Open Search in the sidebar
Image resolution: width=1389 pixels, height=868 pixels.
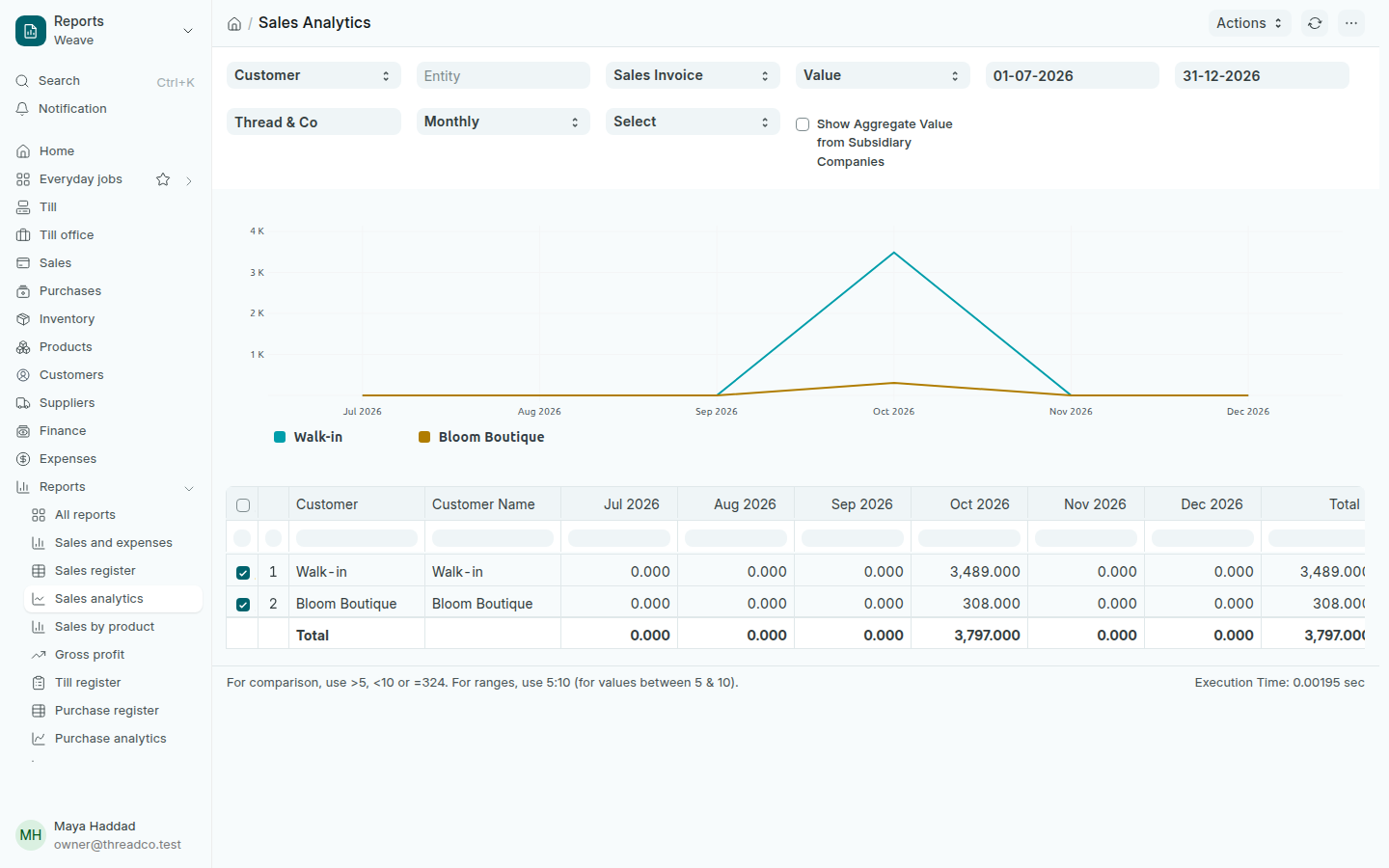105,81
